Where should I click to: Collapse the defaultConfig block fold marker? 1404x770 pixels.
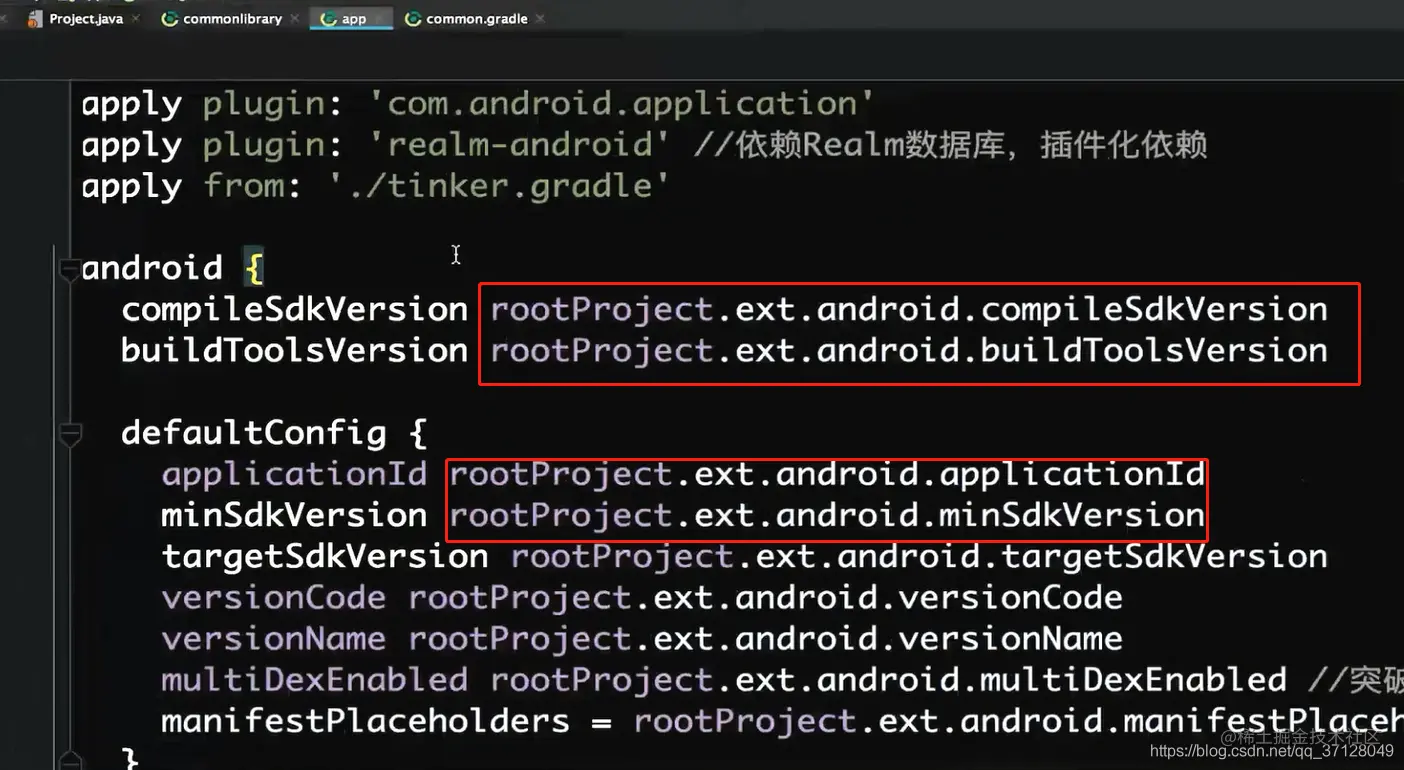click(x=69, y=435)
